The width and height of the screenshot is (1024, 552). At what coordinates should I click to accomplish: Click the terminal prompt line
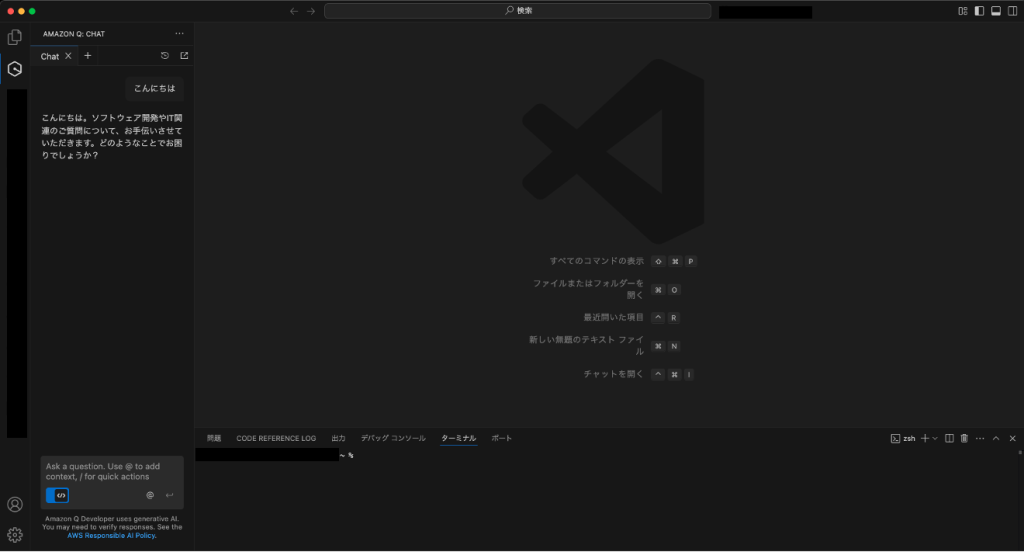tap(275, 455)
